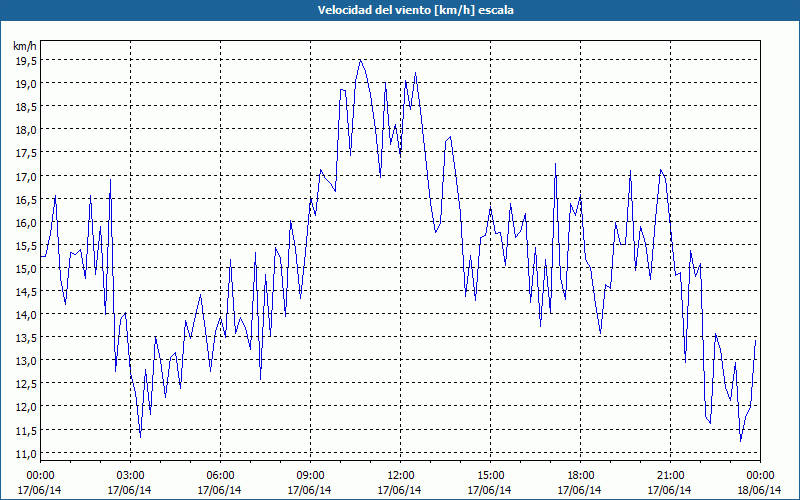The width and height of the screenshot is (800, 500).
Task: Click the '00:00' time label above 18/06/14
Action: pos(760,476)
